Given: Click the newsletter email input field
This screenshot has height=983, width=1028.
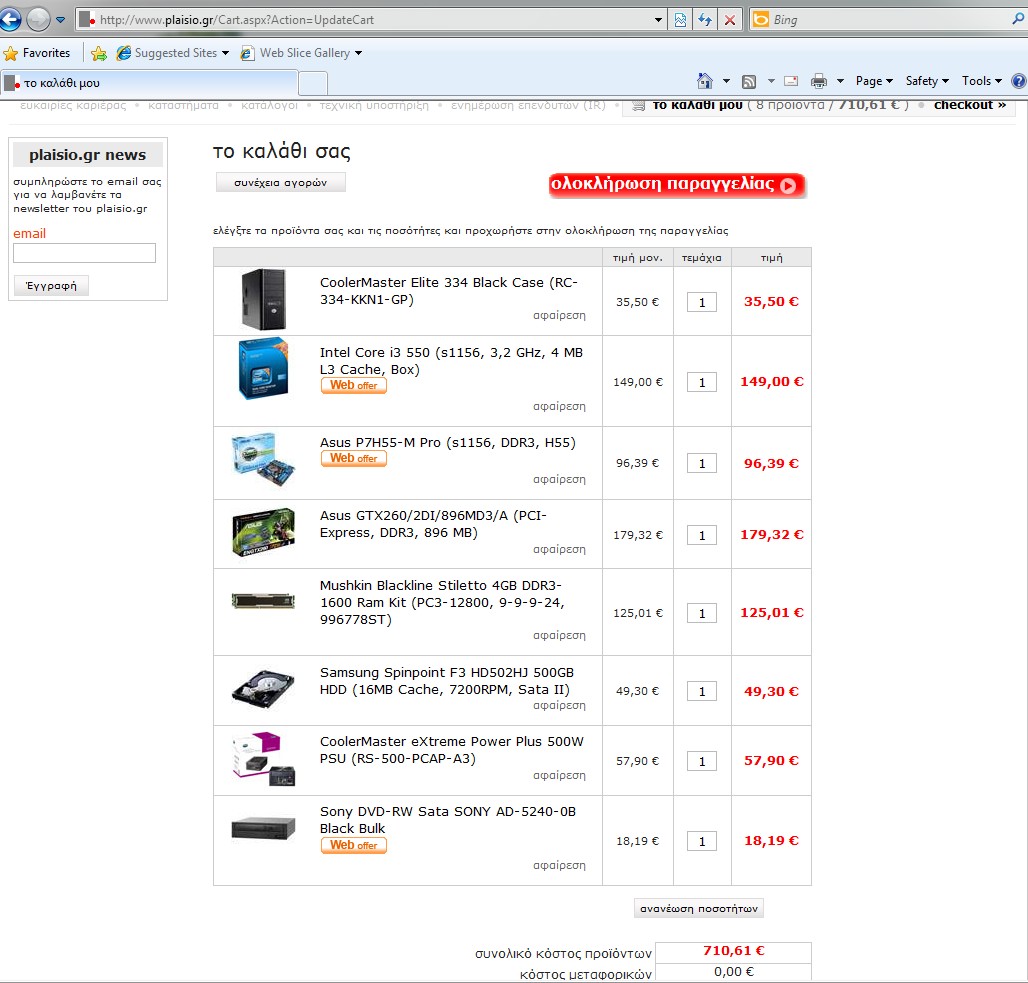Looking at the screenshot, I should point(85,253).
